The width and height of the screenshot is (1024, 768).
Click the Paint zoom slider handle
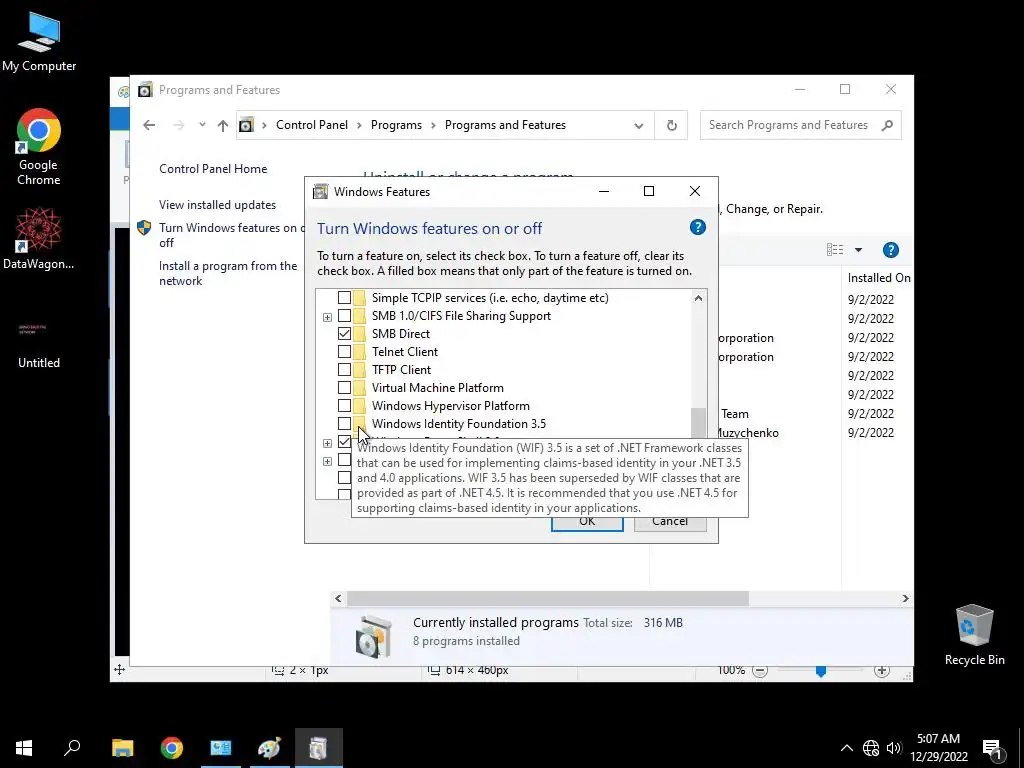pos(820,671)
